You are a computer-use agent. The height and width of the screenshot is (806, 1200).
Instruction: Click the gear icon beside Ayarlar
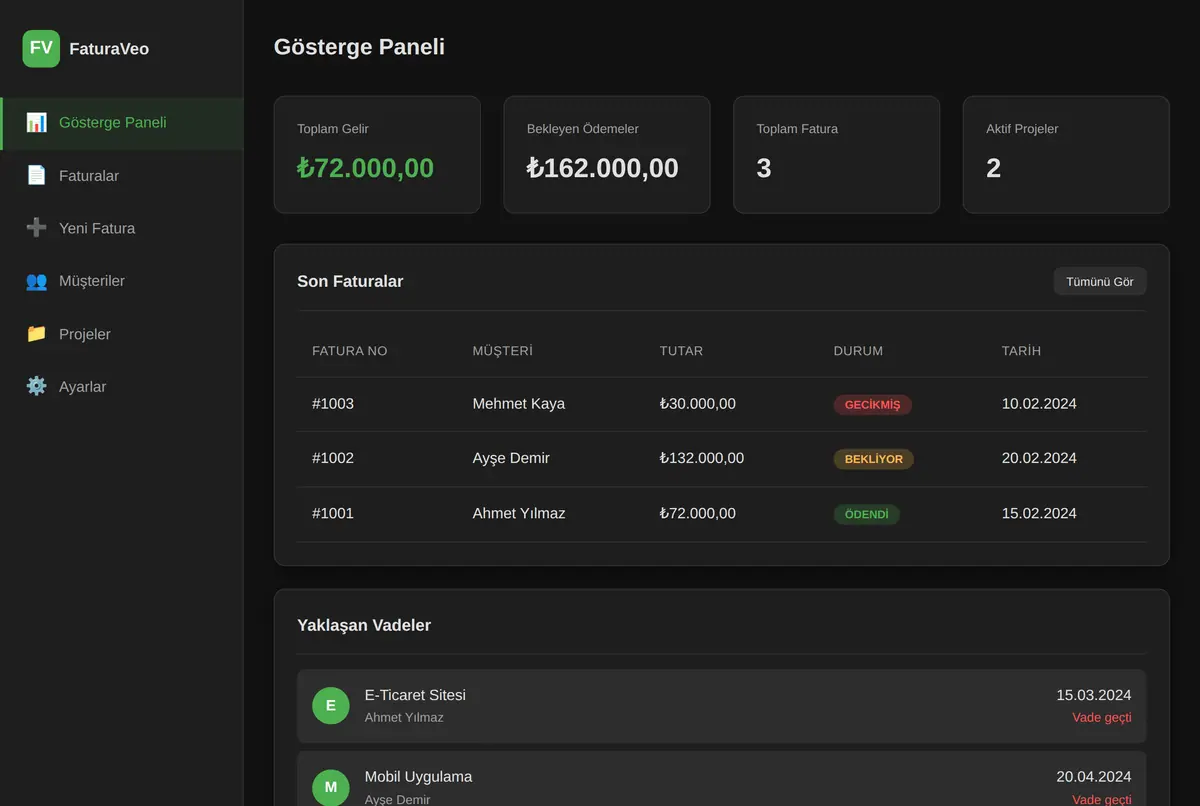(x=36, y=387)
